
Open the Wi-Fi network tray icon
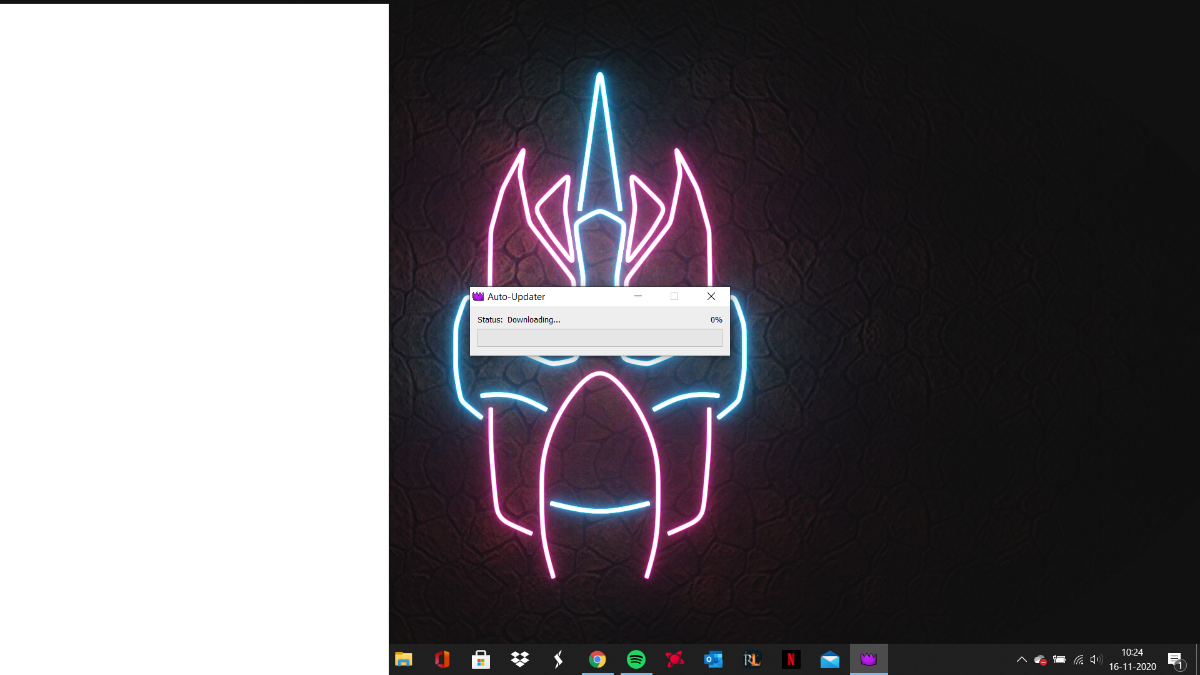[x=1078, y=660]
